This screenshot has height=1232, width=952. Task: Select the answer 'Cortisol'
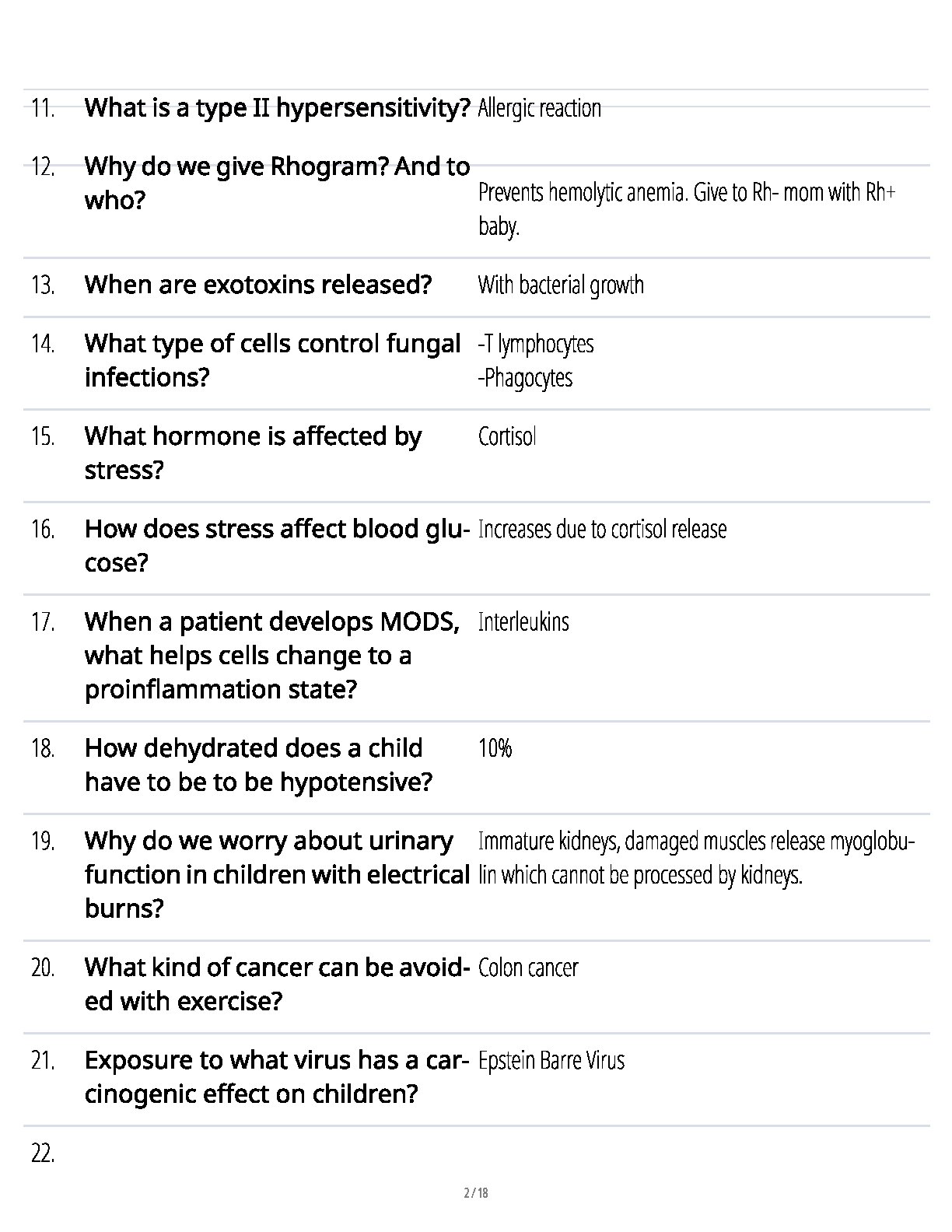507,436
